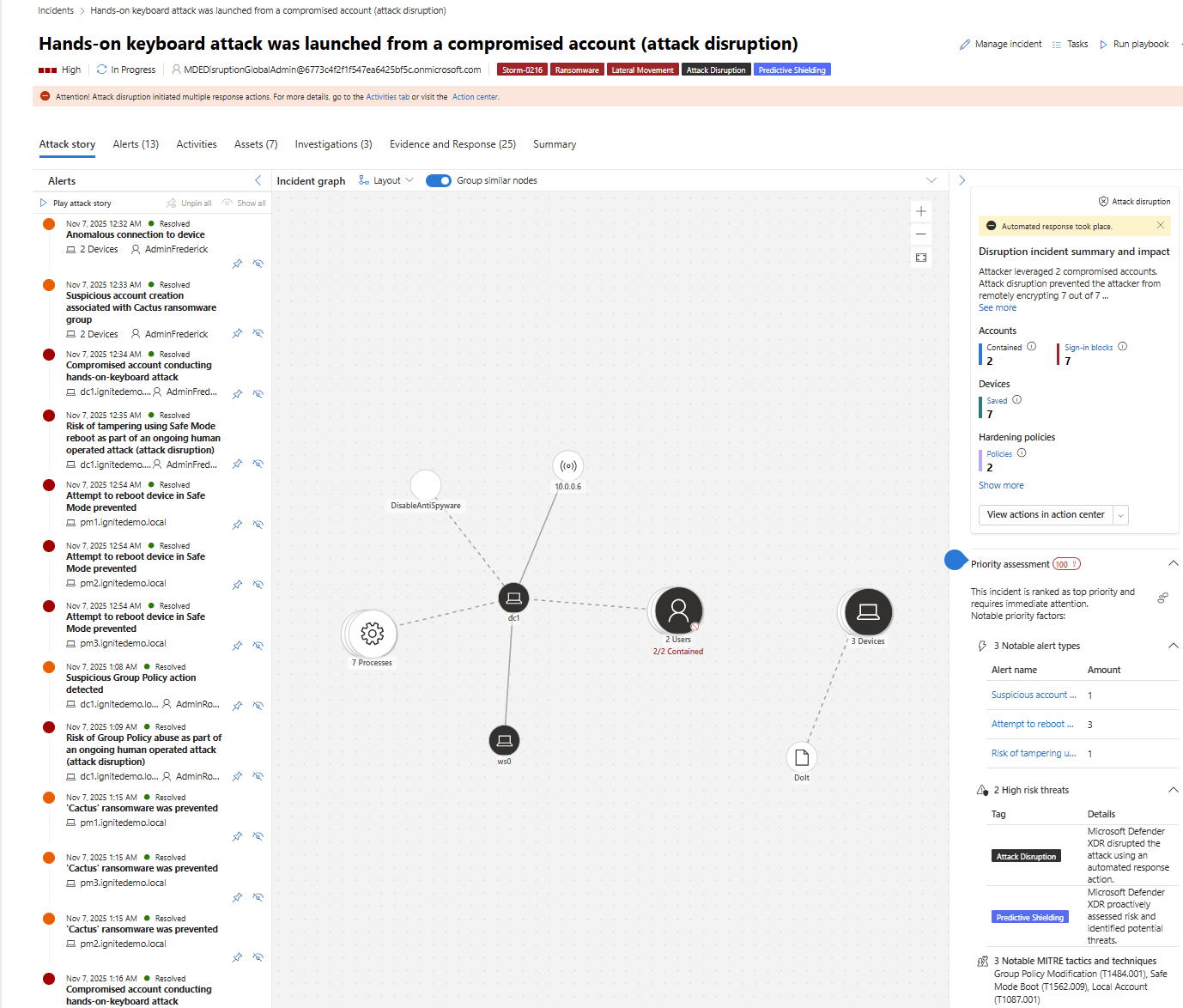Dismiss the Automated response took place notice
The width and height of the screenshot is (1183, 1008).
click(1161, 226)
